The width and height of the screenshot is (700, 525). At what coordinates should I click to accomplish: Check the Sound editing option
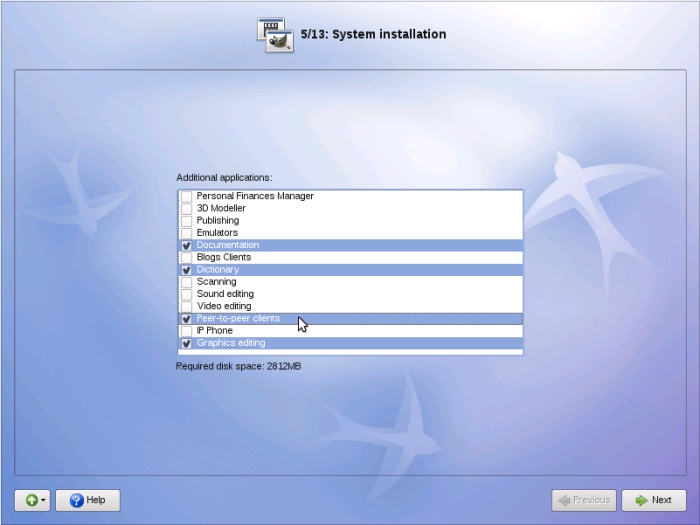[187, 294]
